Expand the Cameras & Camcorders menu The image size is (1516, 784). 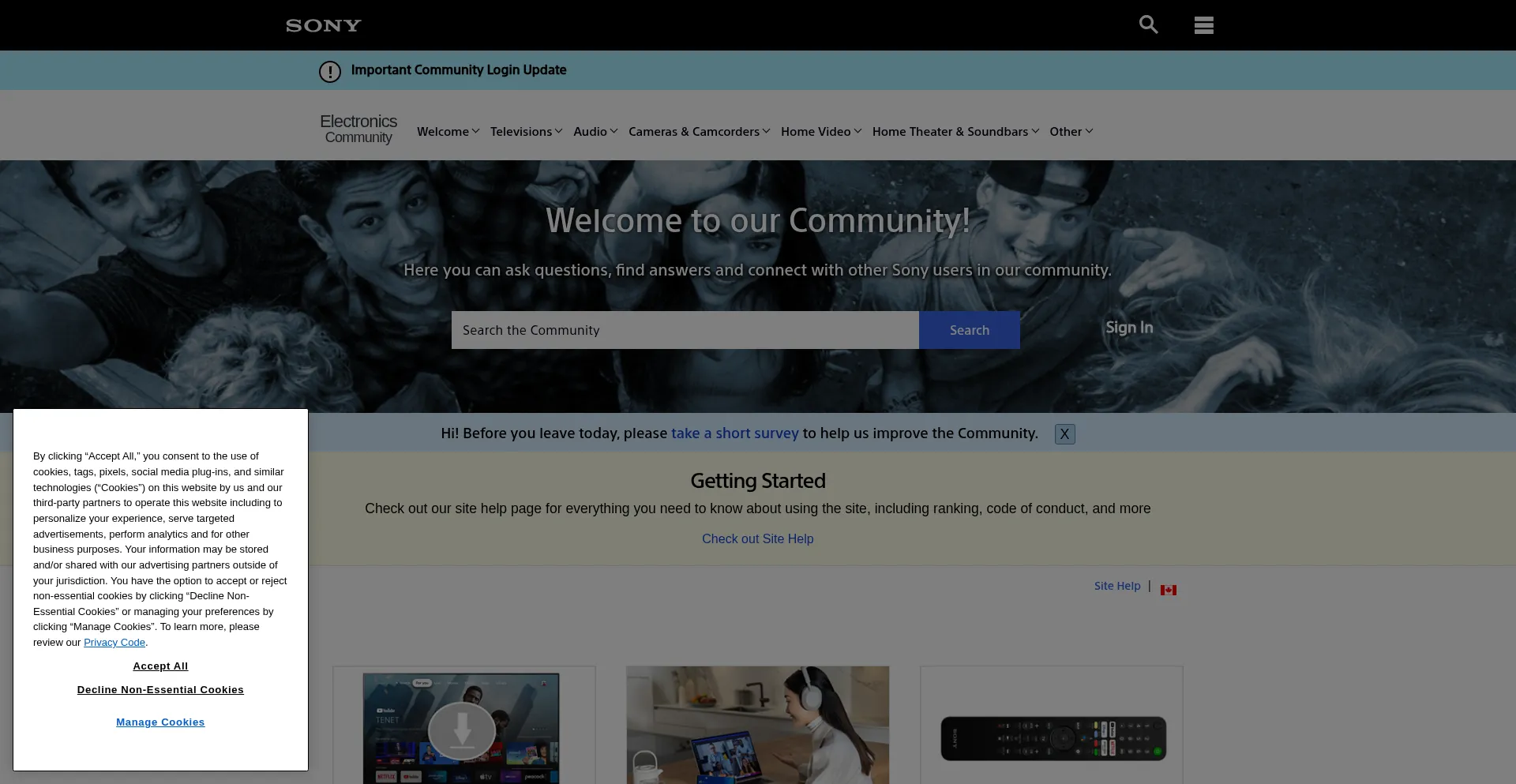(x=699, y=132)
